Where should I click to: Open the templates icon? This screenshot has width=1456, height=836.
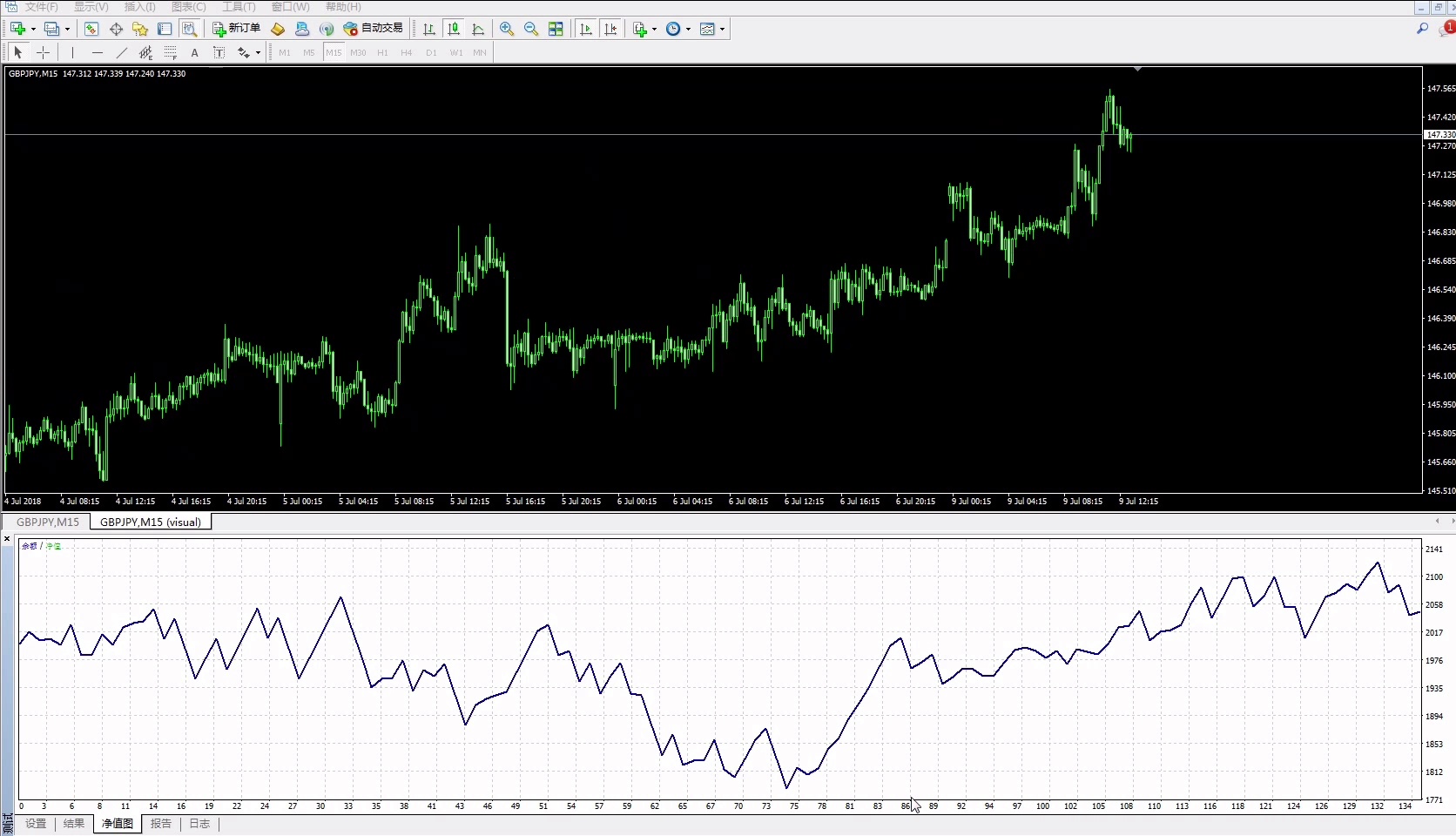click(707, 29)
